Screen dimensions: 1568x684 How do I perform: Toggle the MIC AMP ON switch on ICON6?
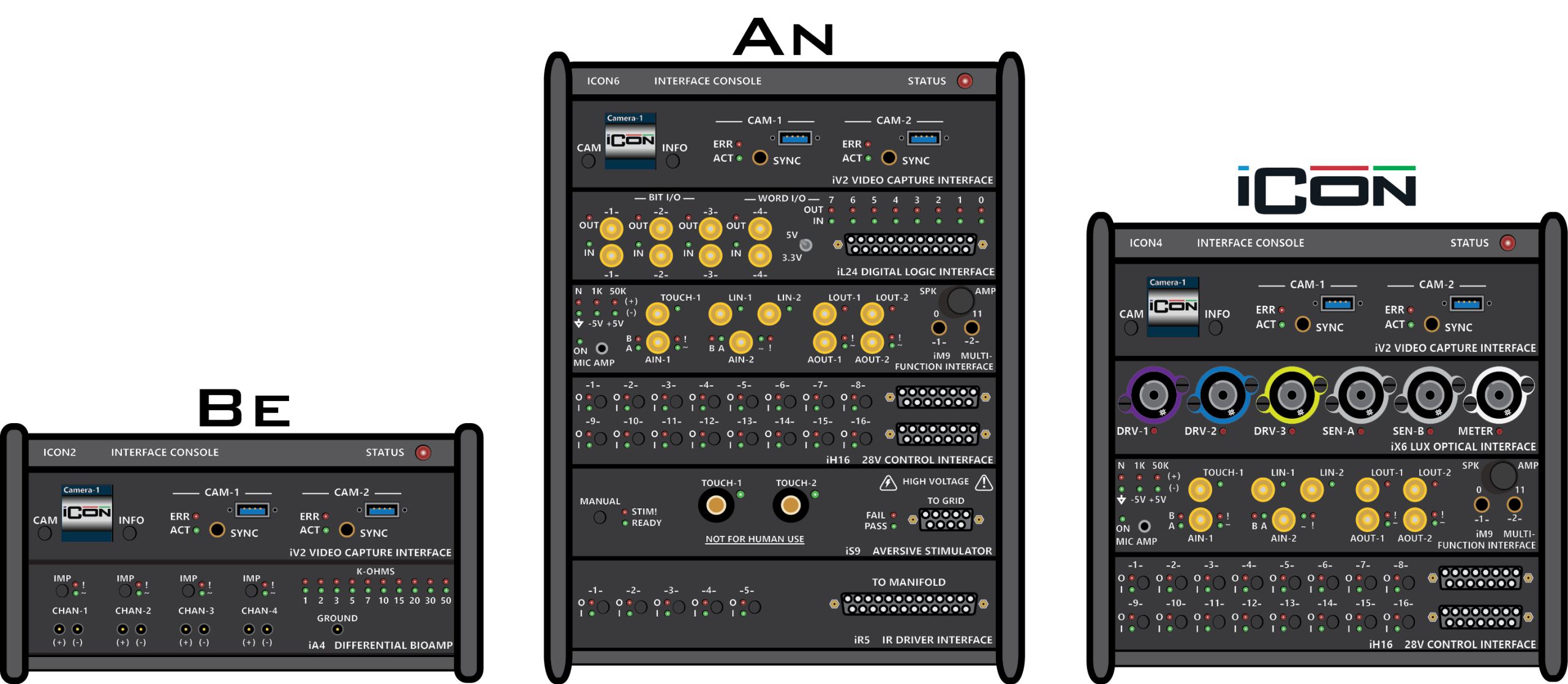point(602,348)
